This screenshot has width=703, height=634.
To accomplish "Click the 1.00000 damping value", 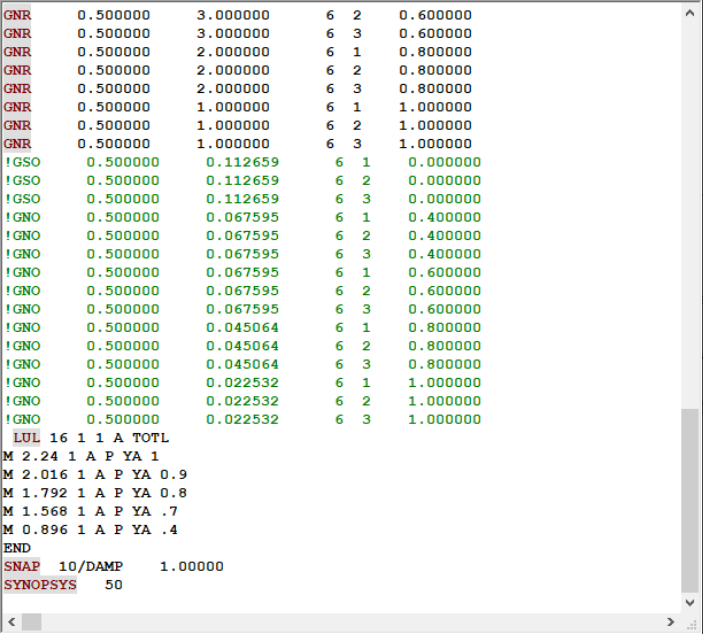I will click(x=192, y=566).
